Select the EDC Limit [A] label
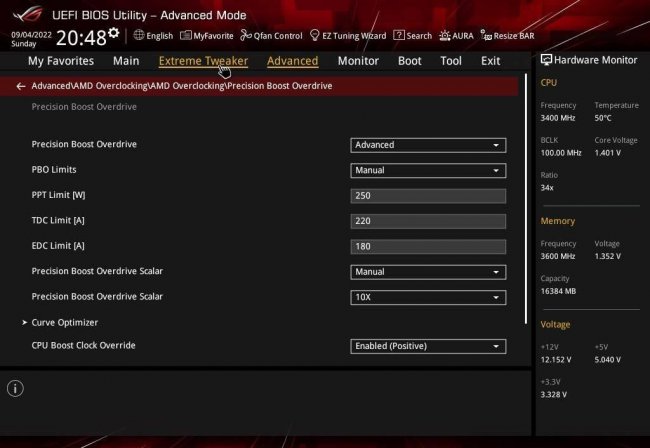Image resolution: width=650 pixels, height=448 pixels. point(58,246)
